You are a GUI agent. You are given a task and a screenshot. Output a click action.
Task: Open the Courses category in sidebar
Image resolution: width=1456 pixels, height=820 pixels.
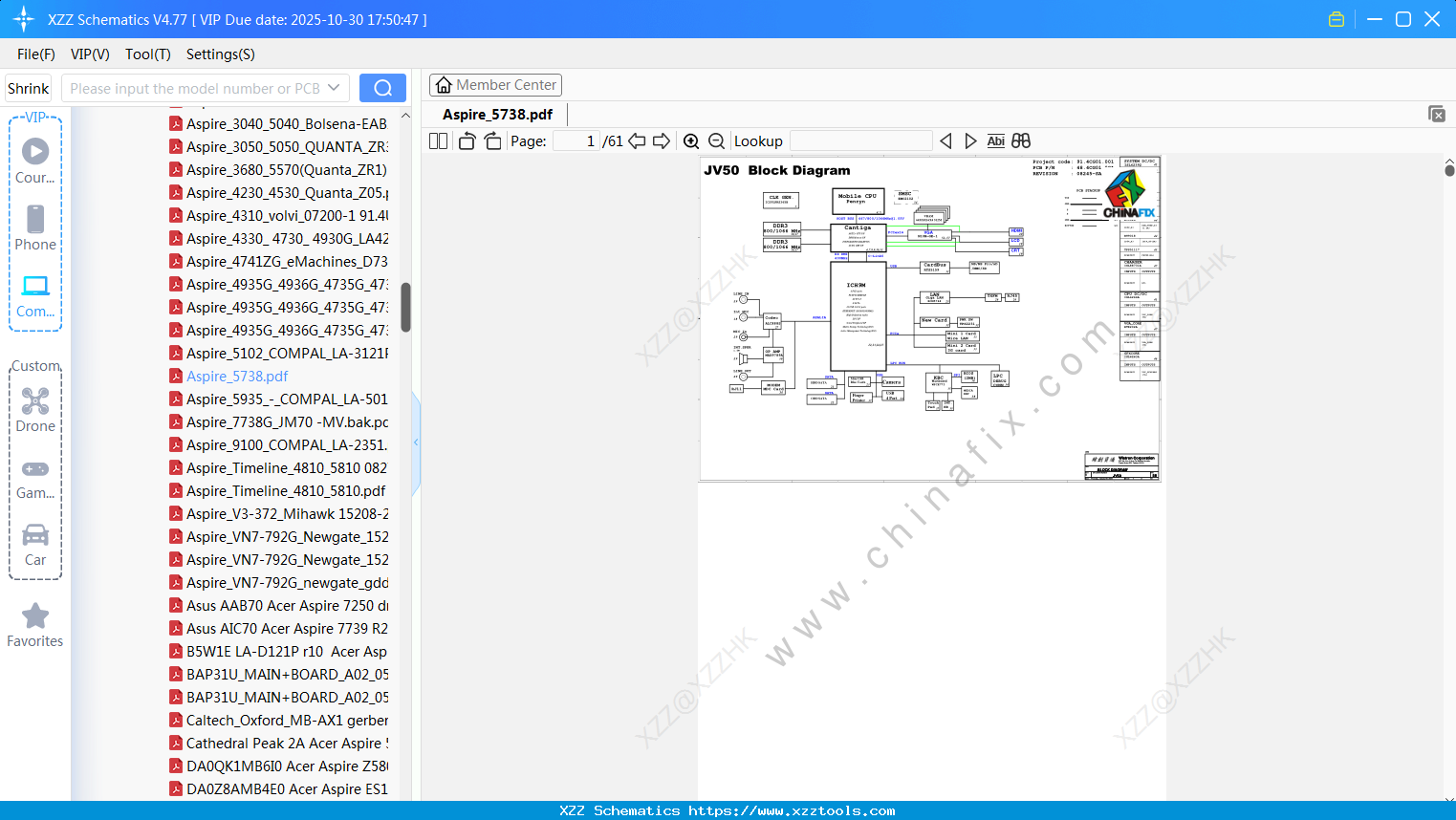point(35,162)
